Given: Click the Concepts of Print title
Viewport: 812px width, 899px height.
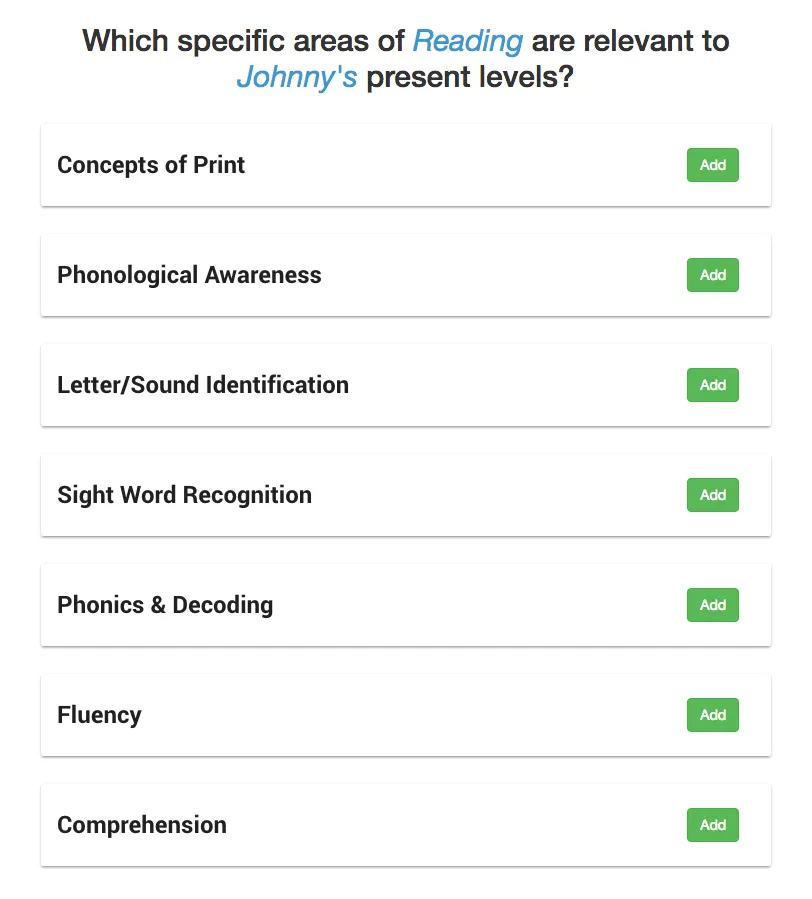Looking at the screenshot, I should tap(151, 165).
